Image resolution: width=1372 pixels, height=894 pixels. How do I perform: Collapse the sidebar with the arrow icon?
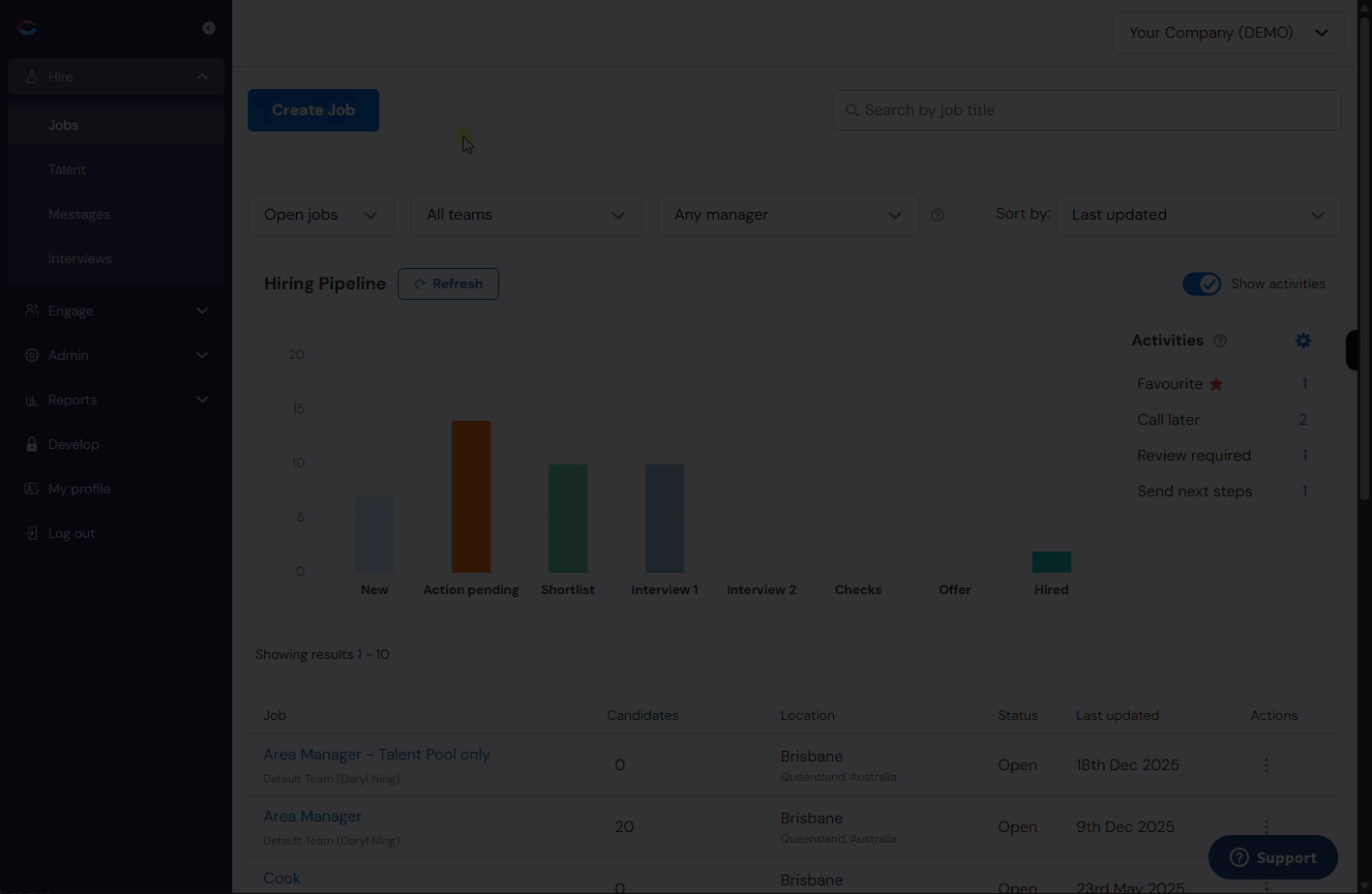point(209,28)
